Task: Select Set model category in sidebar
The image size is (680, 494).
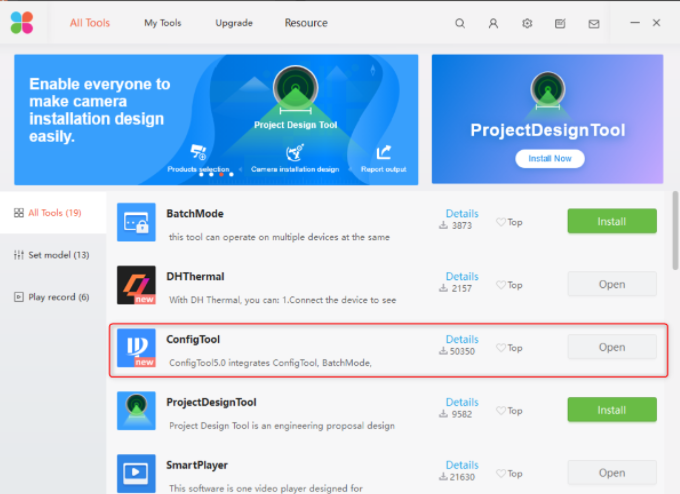Action: coord(52,255)
